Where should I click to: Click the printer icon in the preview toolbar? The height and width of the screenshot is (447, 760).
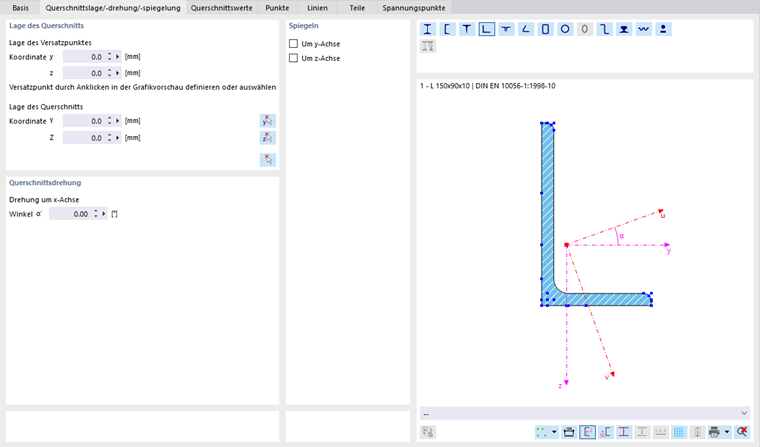[x=714, y=431]
